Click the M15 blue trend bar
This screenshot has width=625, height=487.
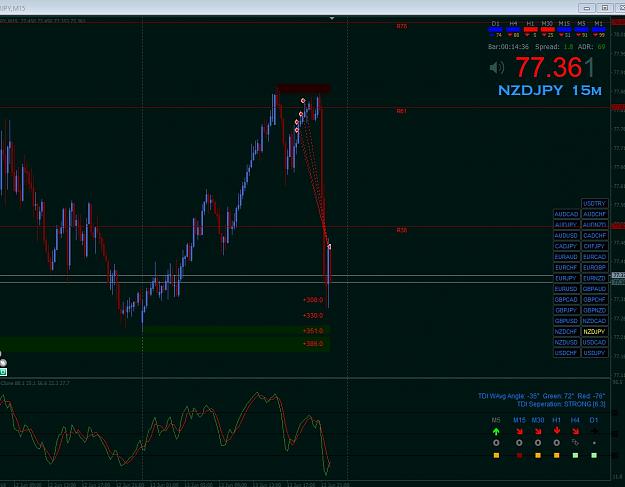(x=564, y=29)
